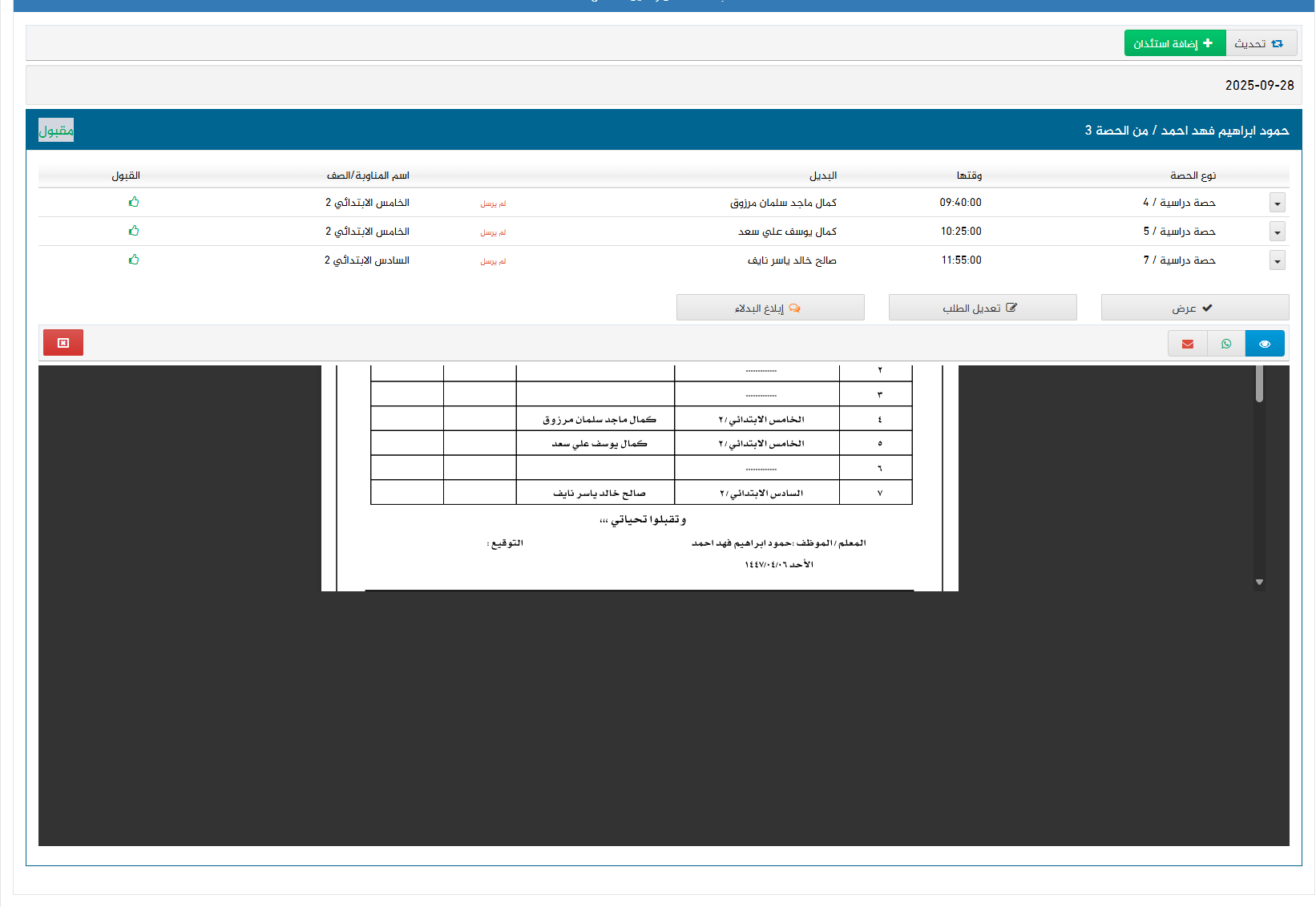
Task: Expand dropdown for حصة دراسية / 5 row
Action: point(1277,232)
